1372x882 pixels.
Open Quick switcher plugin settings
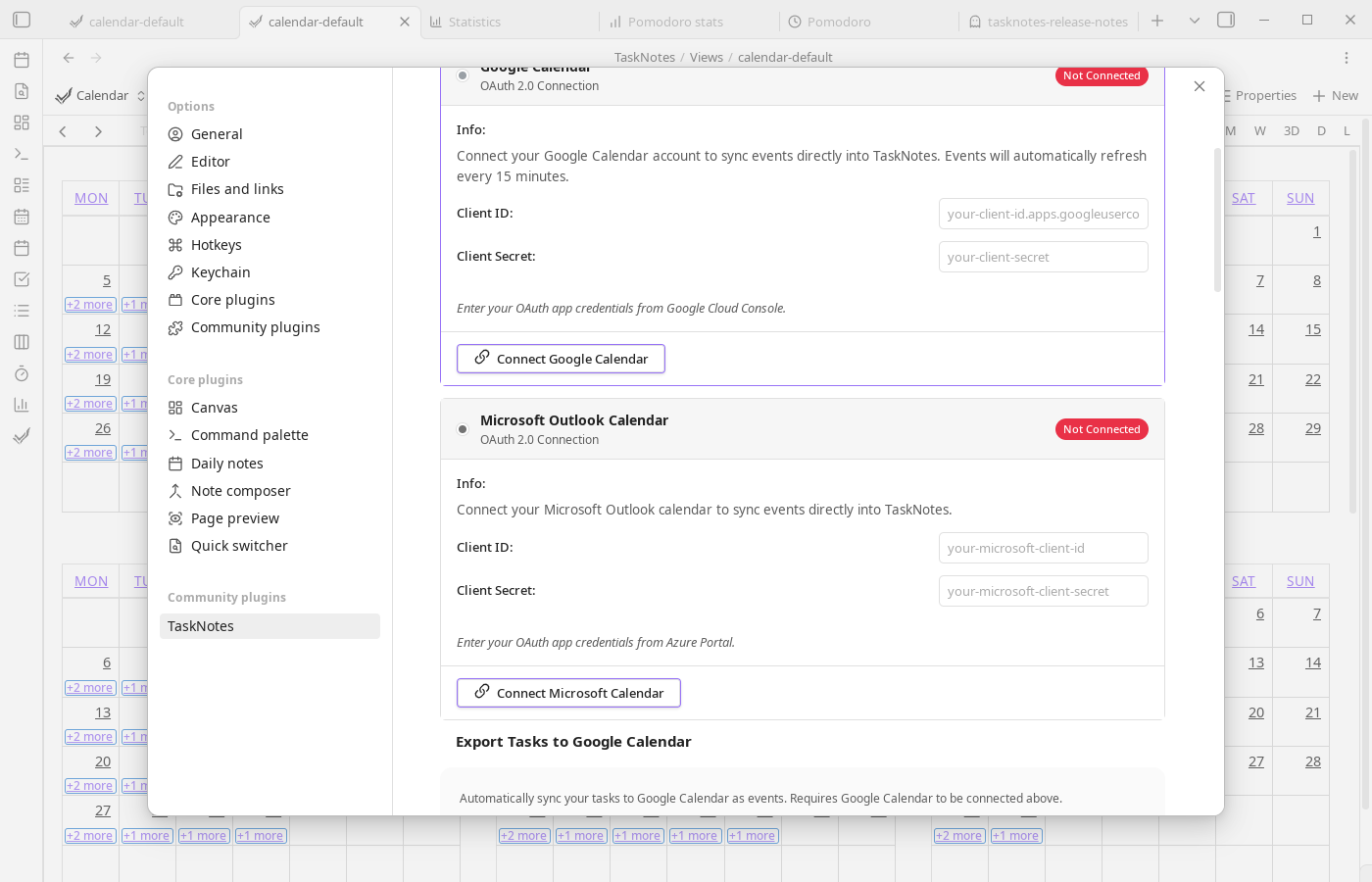tap(269, 546)
